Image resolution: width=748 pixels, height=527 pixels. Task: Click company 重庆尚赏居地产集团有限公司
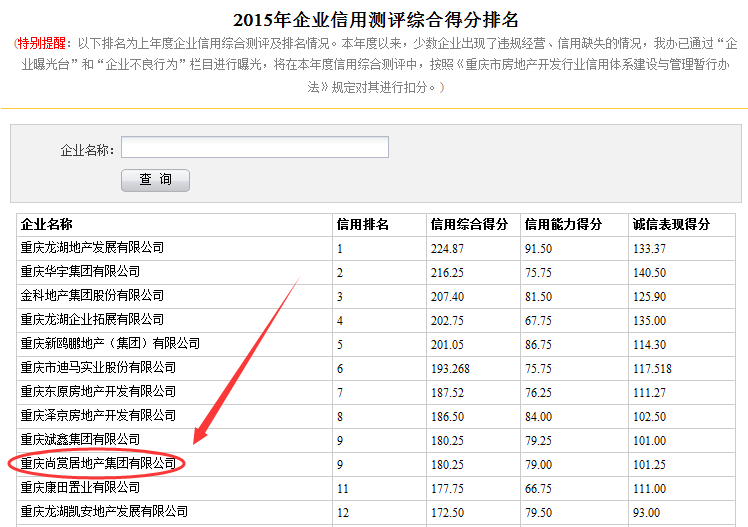(98, 464)
